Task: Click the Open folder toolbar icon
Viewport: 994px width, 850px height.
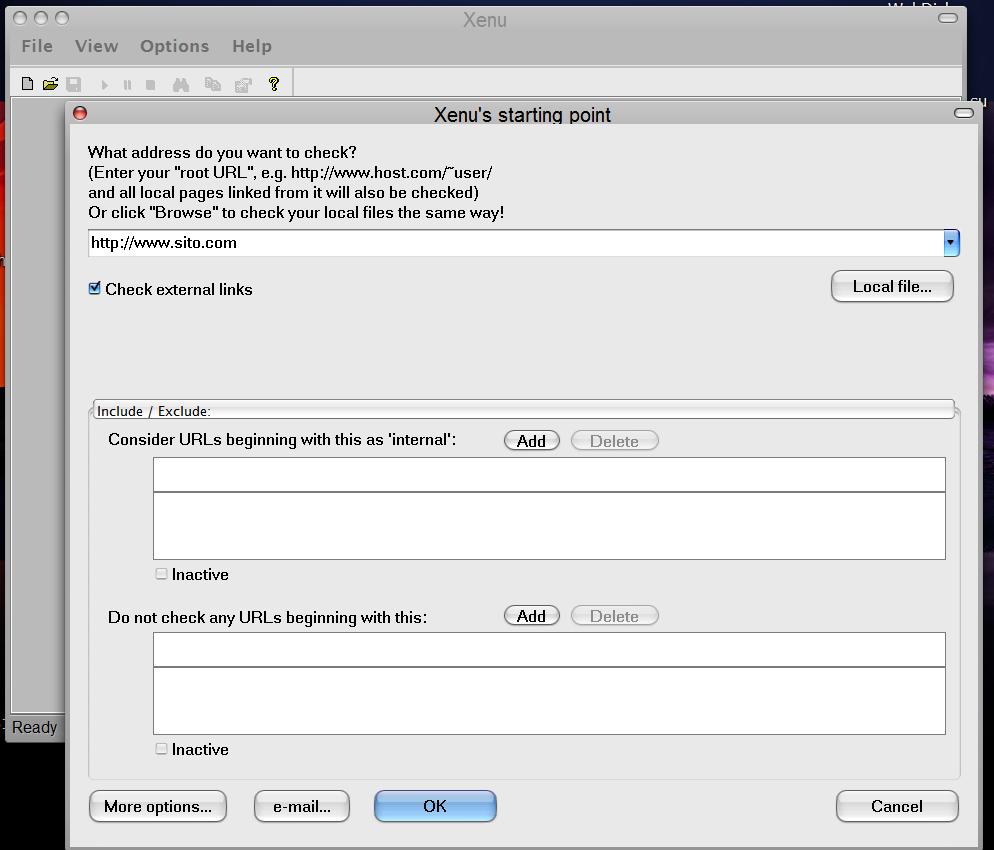Action: pos(50,84)
